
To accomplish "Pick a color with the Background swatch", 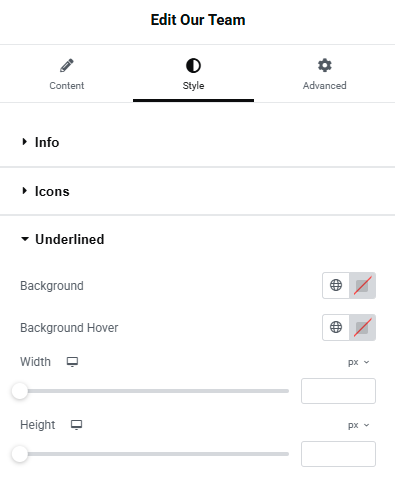I will click(x=362, y=285).
